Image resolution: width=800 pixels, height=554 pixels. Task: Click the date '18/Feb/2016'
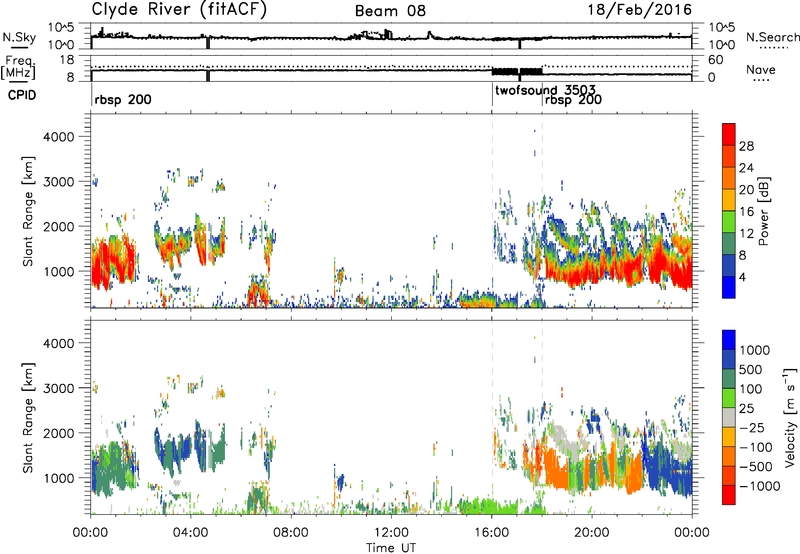[639, 10]
